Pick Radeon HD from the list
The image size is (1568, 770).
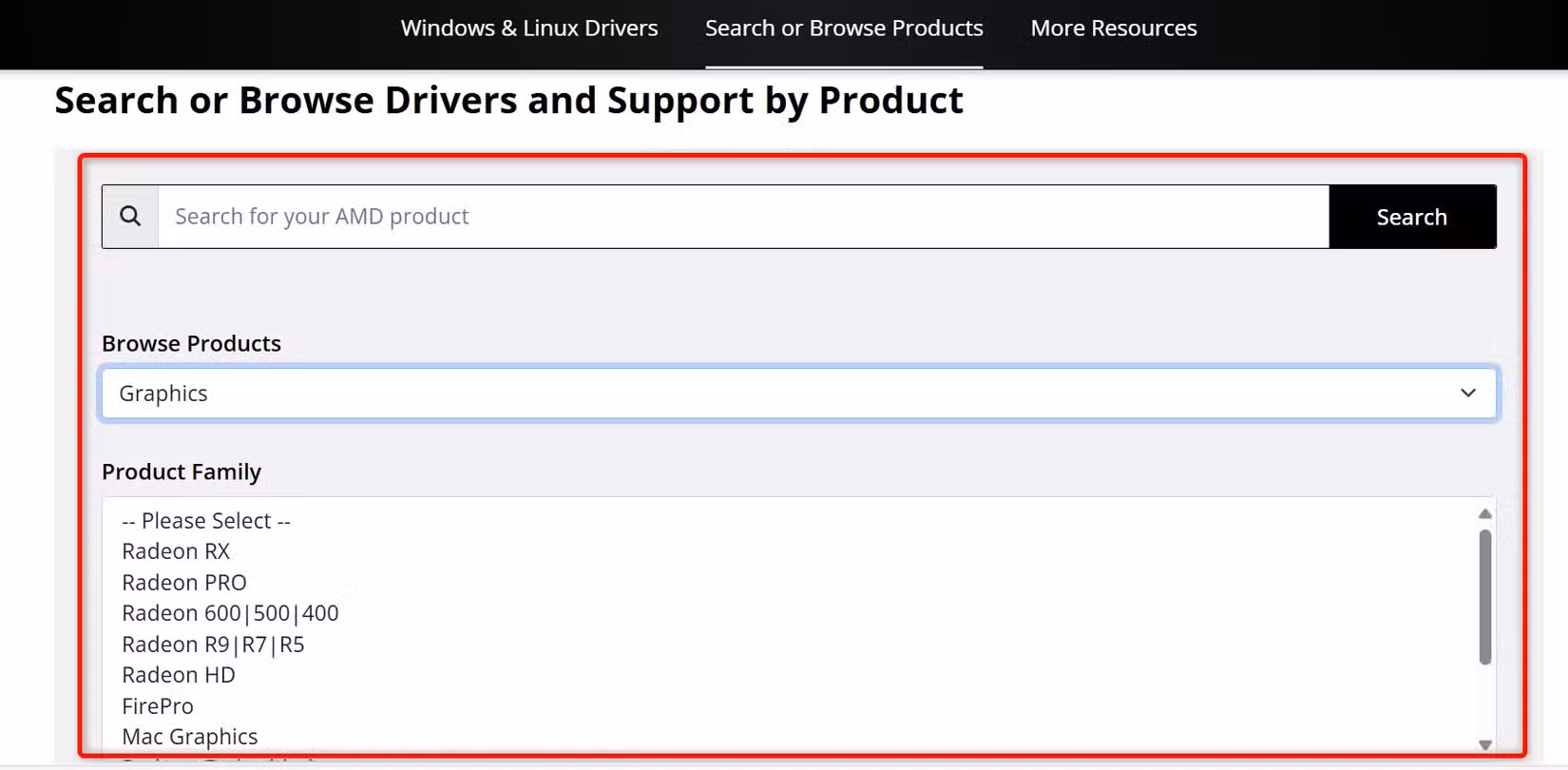pyautogui.click(x=179, y=675)
